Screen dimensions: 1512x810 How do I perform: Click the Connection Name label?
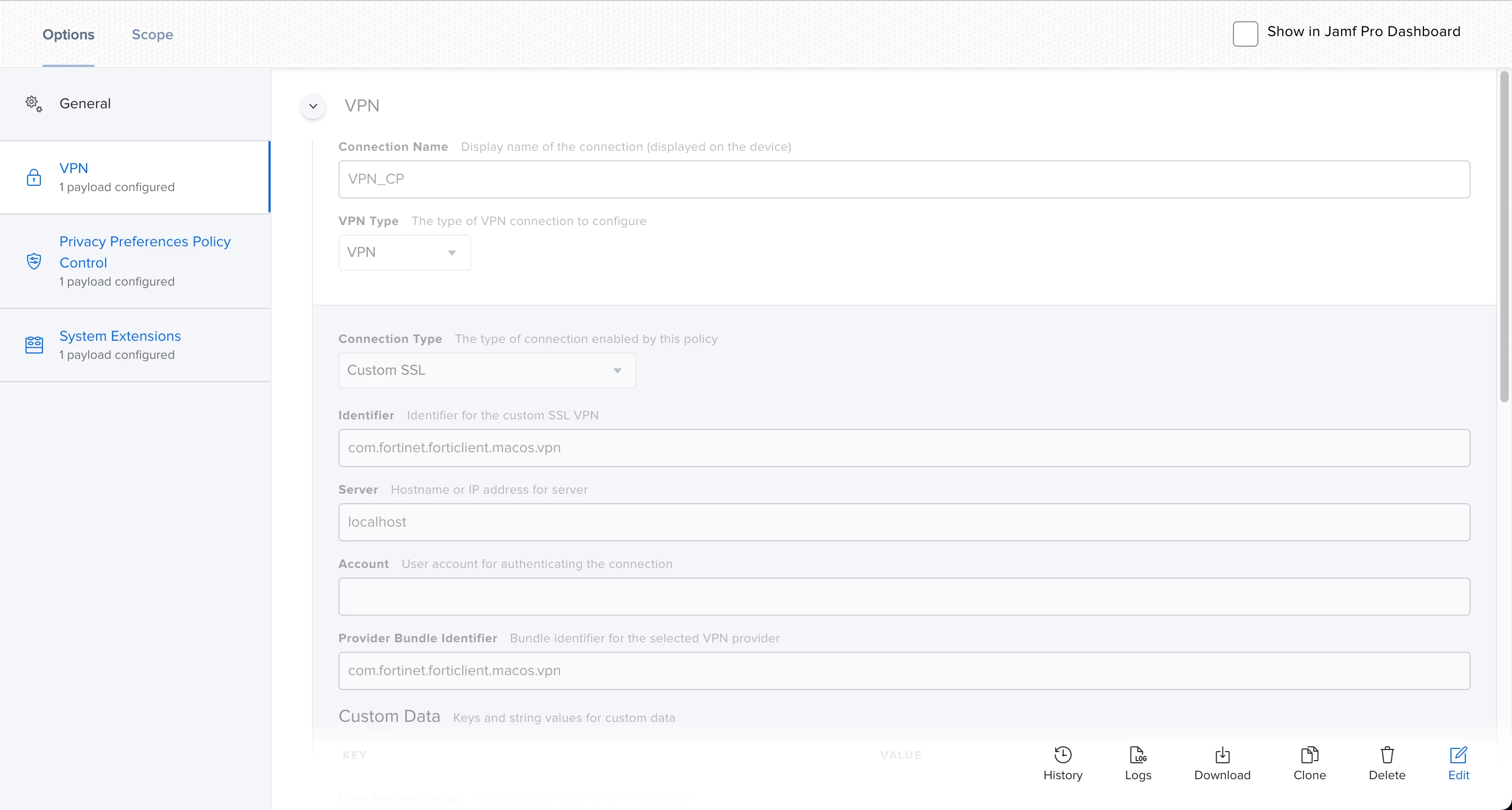pyautogui.click(x=393, y=147)
